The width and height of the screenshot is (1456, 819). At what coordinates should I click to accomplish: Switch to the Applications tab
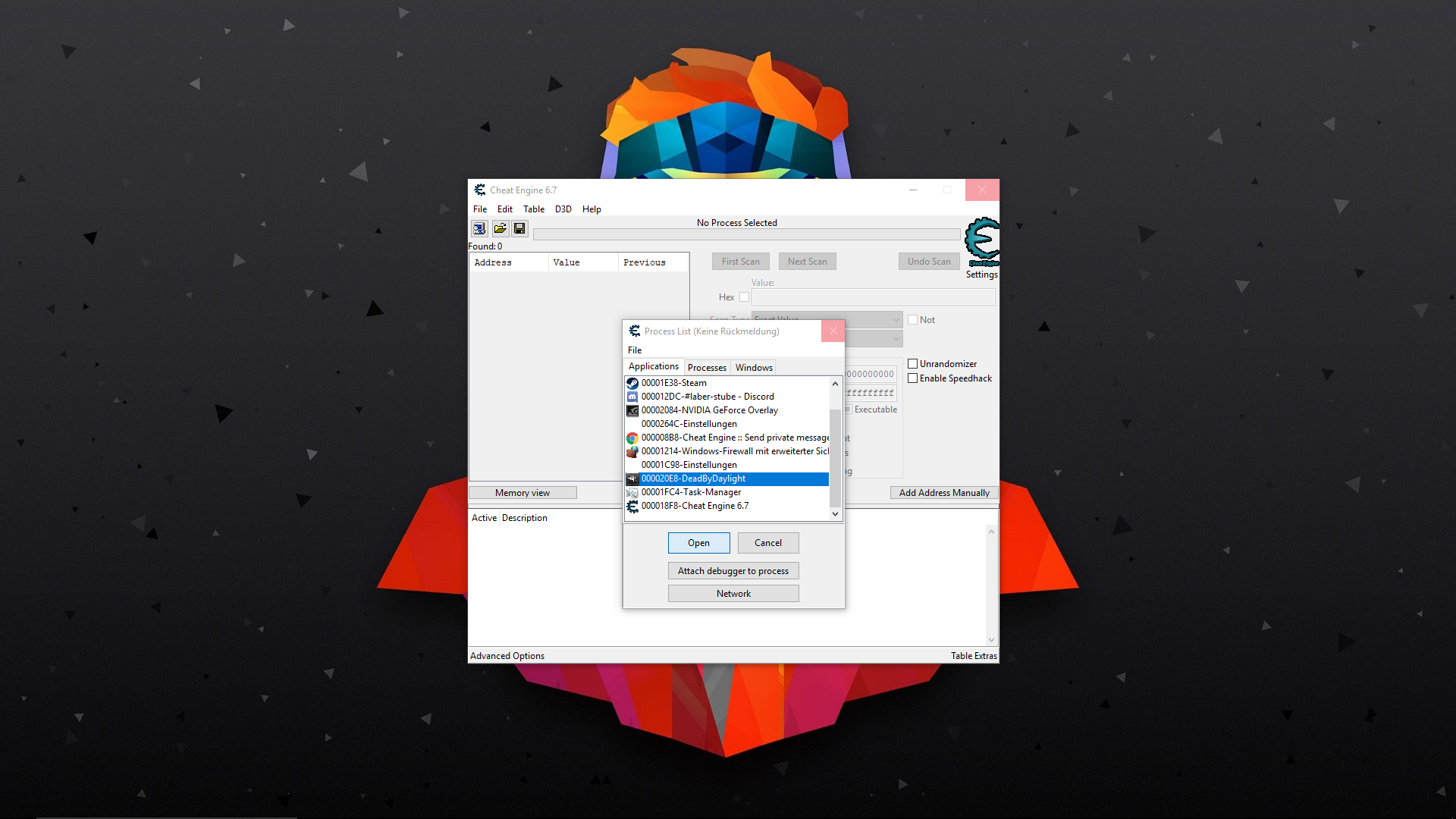[652, 367]
